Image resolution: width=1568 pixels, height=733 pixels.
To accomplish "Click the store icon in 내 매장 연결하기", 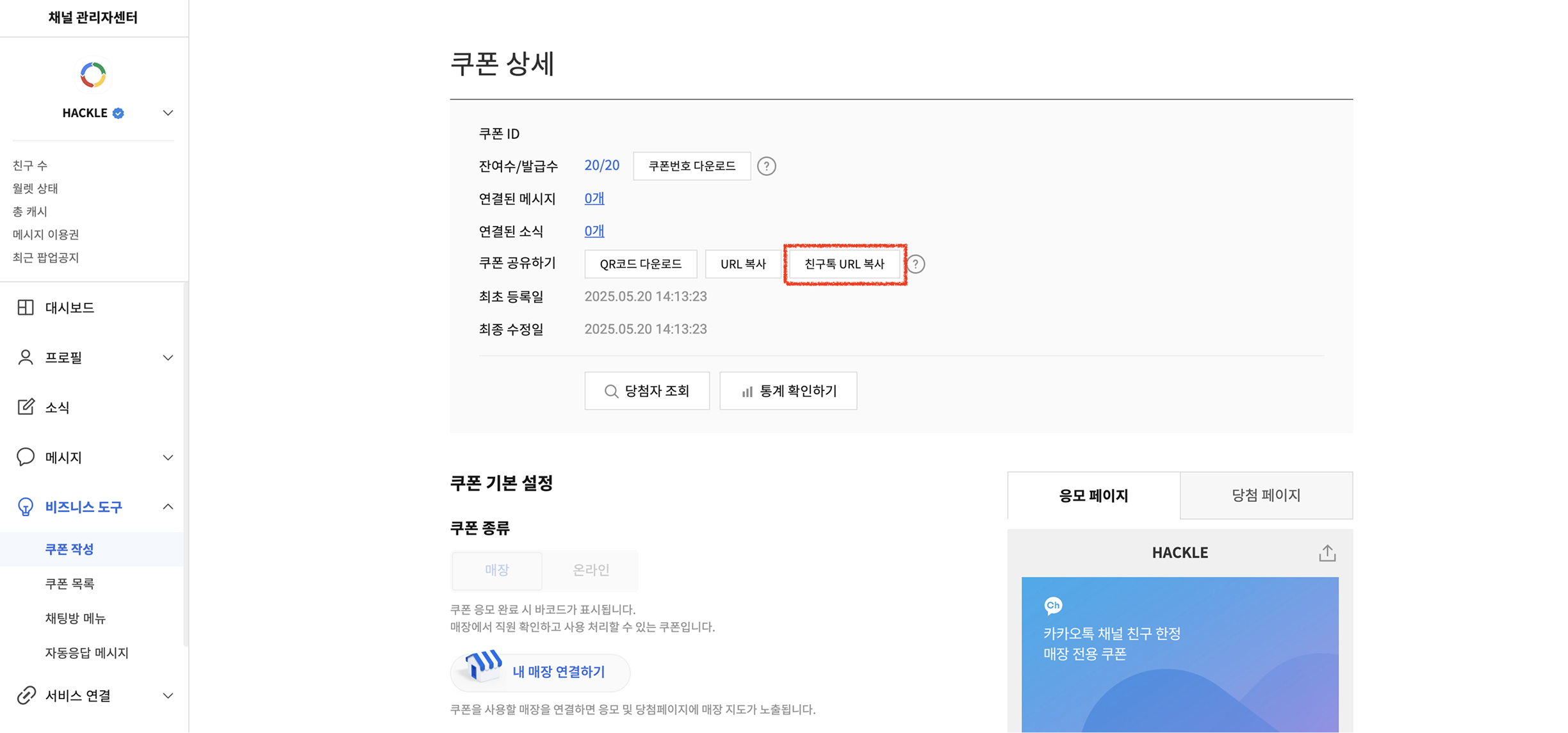I will point(483,666).
